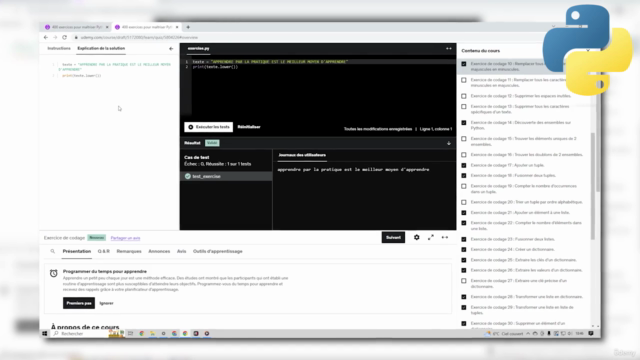The width and height of the screenshot is (640, 360).
Task: Check Exercice de codage 13 checkbox
Action: 464,107
